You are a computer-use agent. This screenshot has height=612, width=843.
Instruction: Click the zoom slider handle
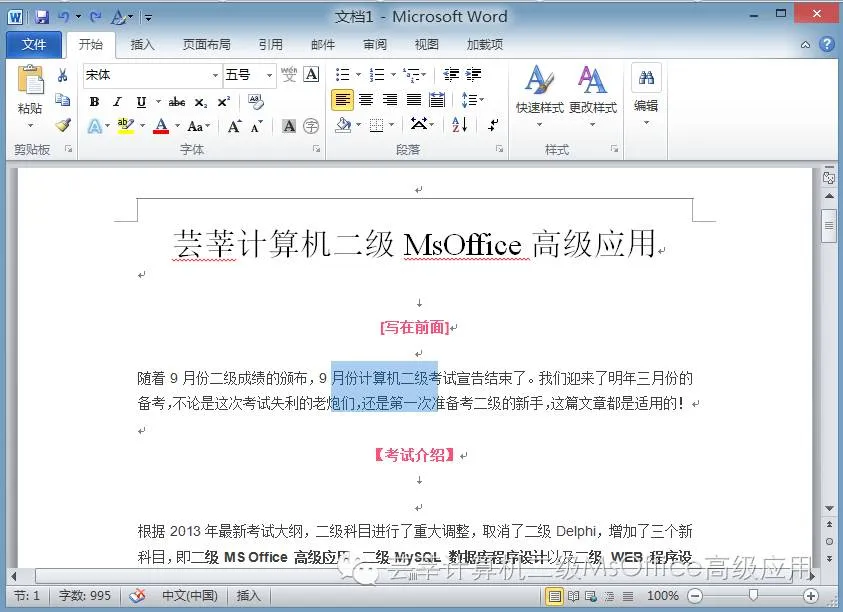[753, 595]
